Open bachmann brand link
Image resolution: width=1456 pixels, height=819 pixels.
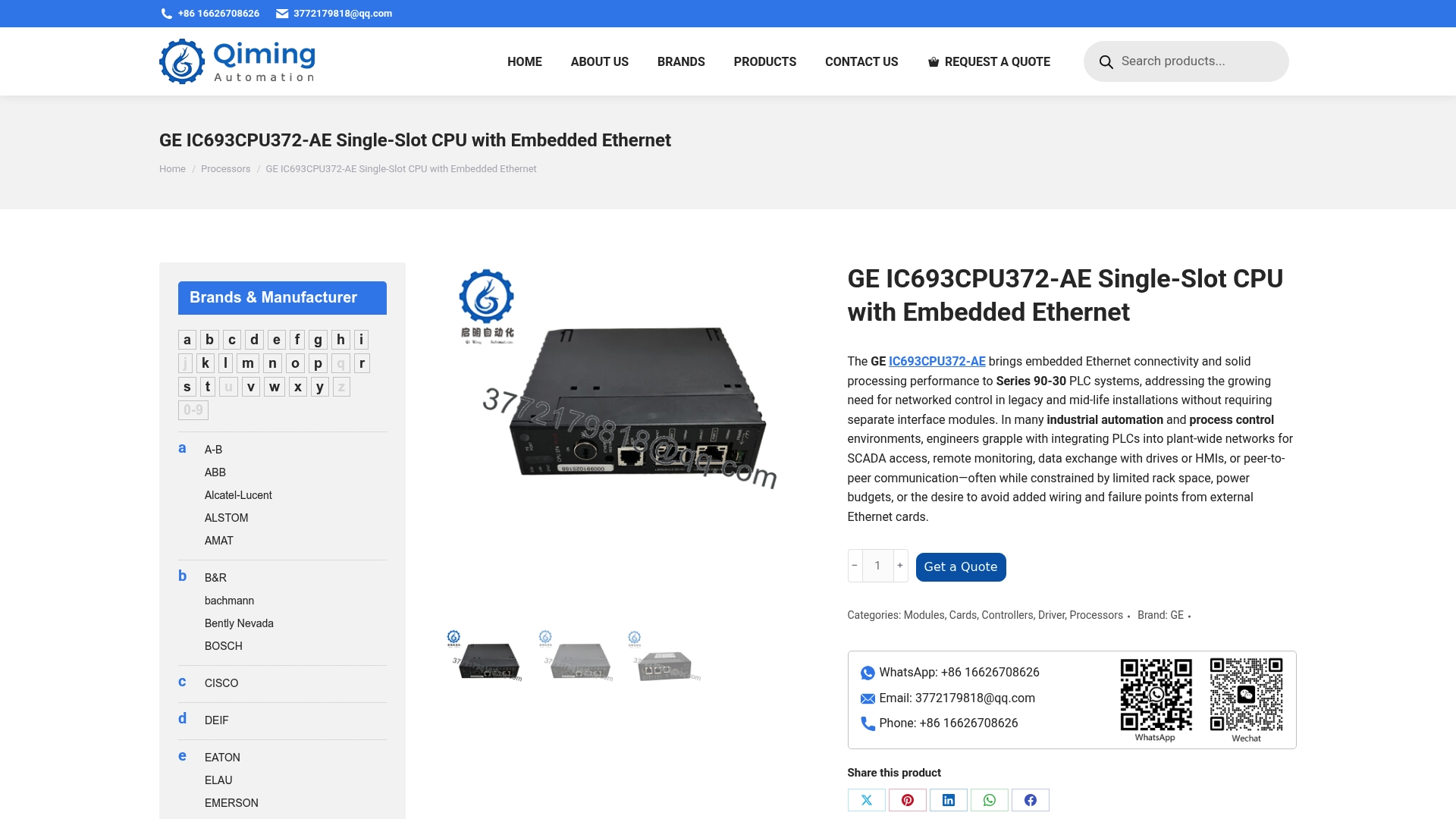229,601
